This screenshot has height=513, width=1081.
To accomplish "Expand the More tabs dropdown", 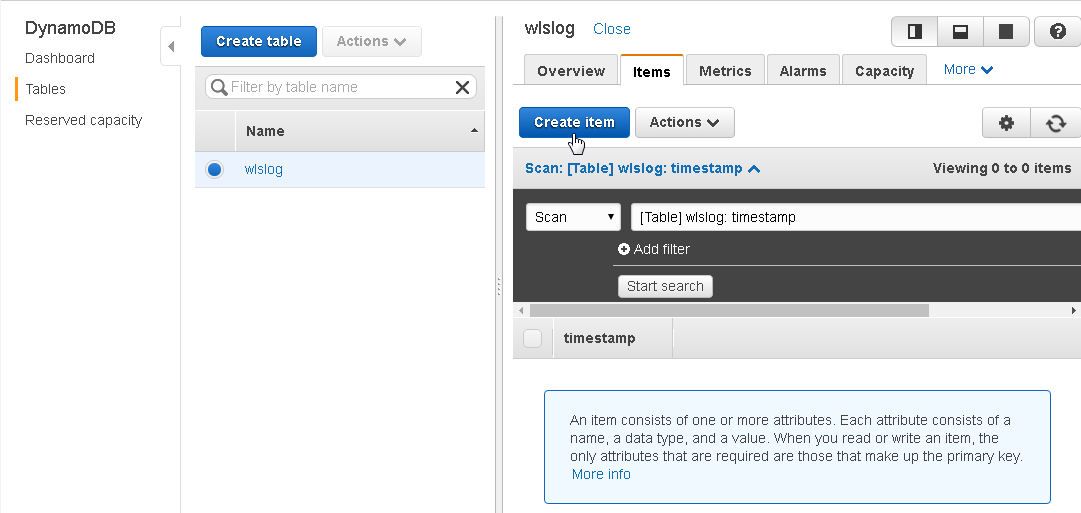I will 968,70.
